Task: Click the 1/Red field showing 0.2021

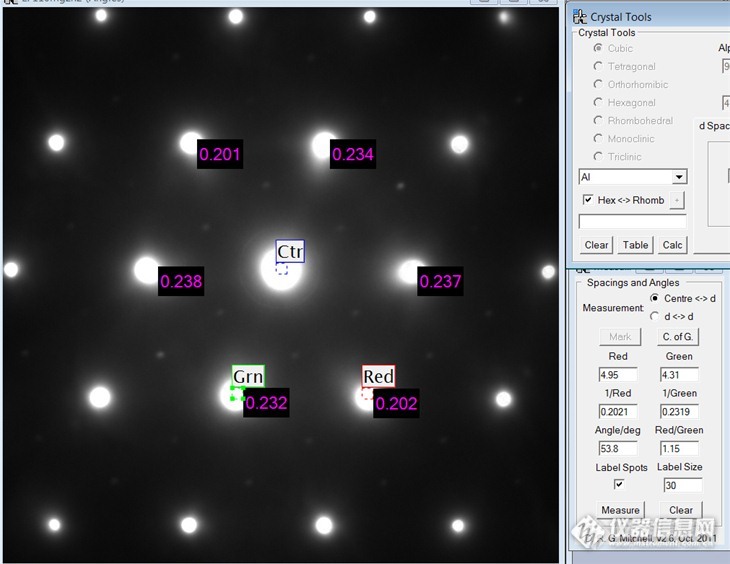Action: point(618,412)
